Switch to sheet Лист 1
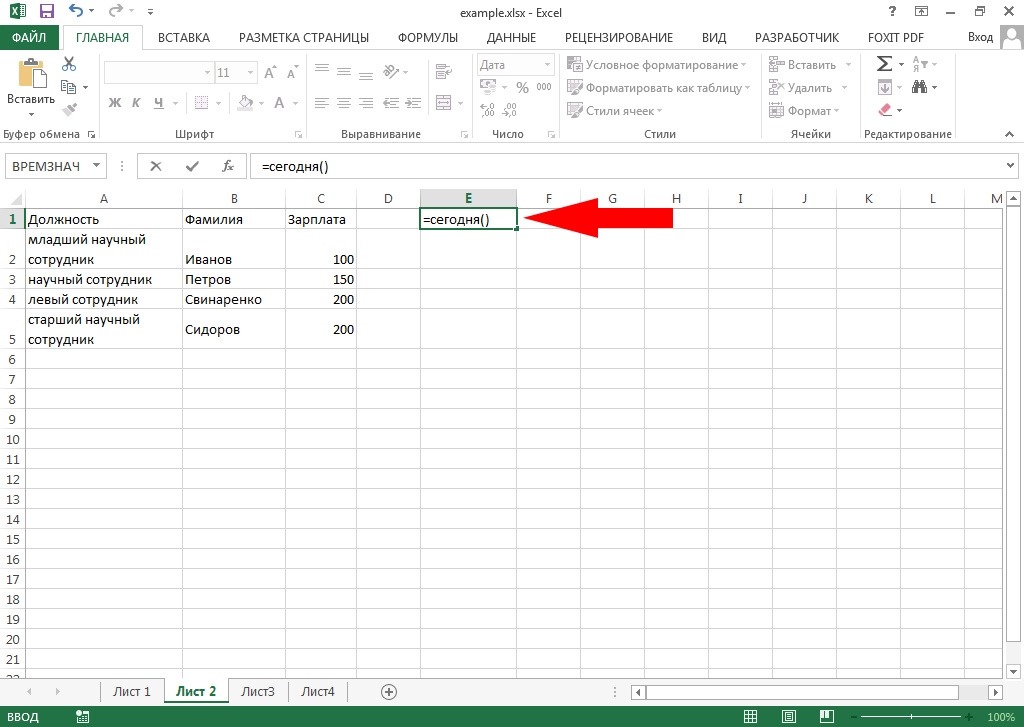The width and height of the screenshot is (1024, 727). (x=131, y=691)
